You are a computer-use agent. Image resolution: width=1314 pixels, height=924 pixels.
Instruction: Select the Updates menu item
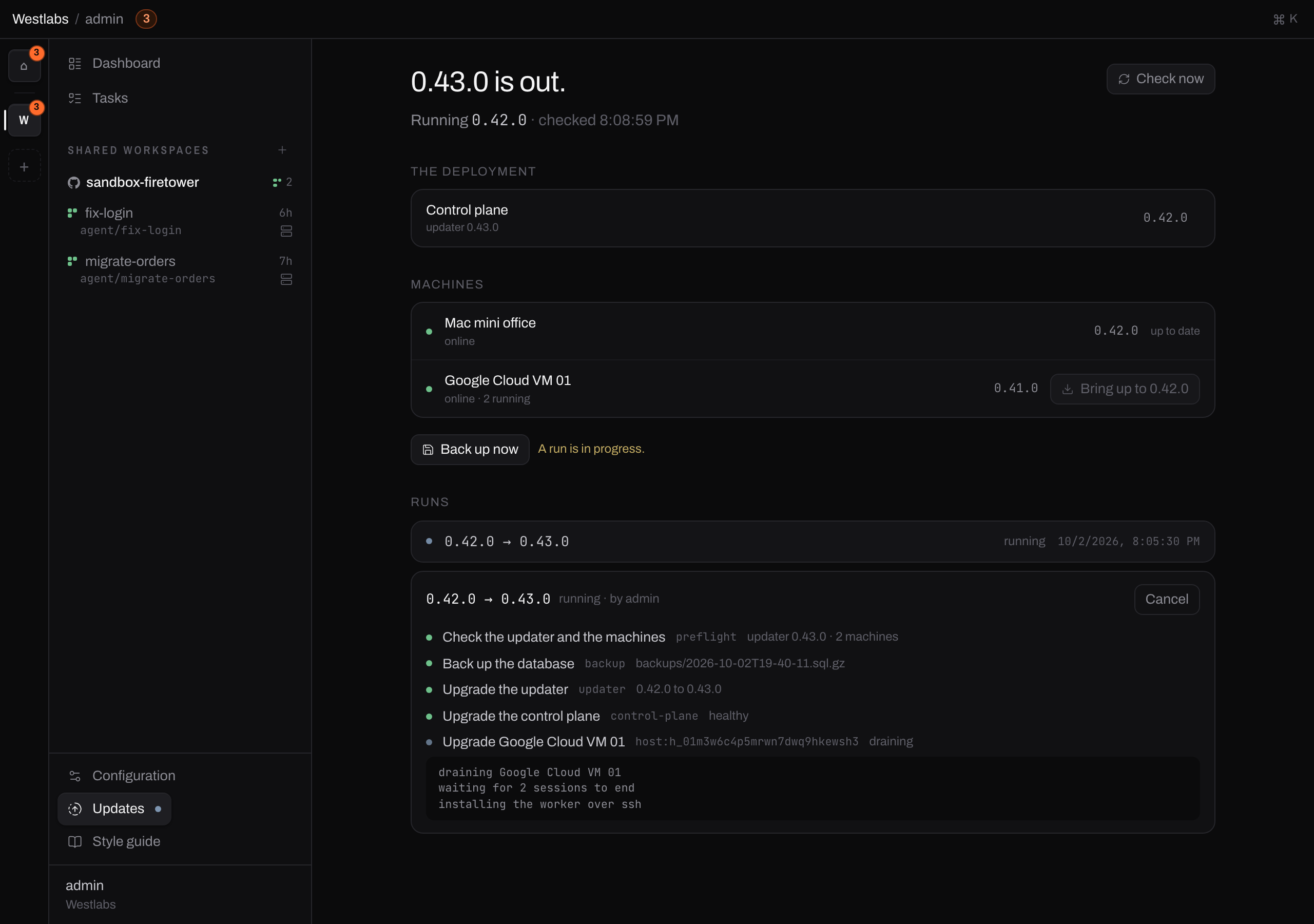[114, 808]
